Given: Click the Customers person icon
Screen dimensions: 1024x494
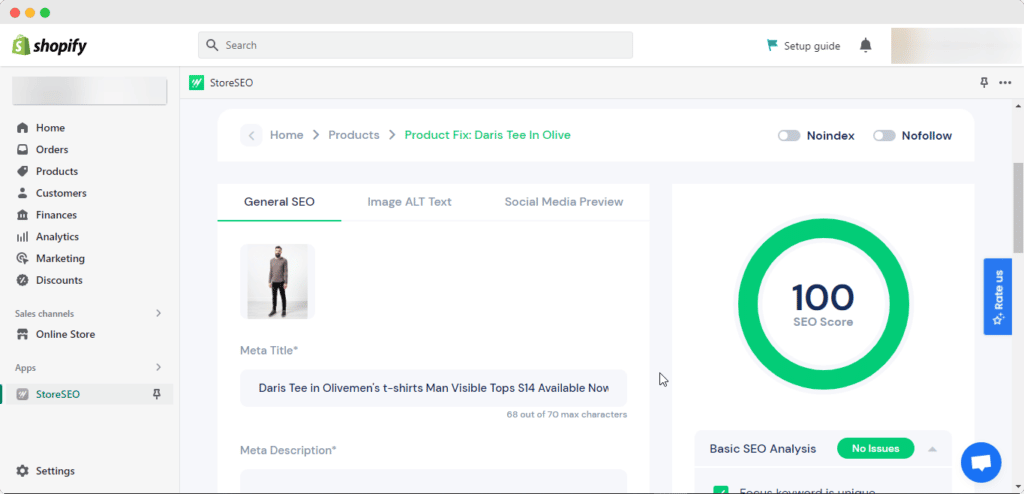Looking at the screenshot, I should (23, 193).
